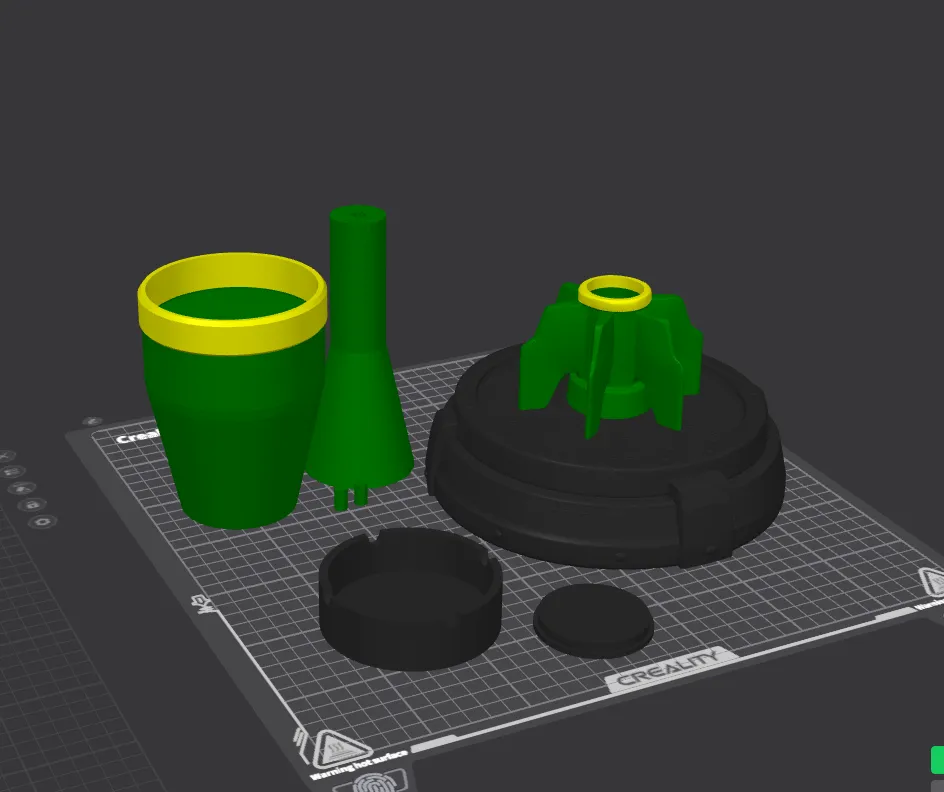The image size is (944, 792).
Task: Select the small black disc lid model
Action: (594, 620)
